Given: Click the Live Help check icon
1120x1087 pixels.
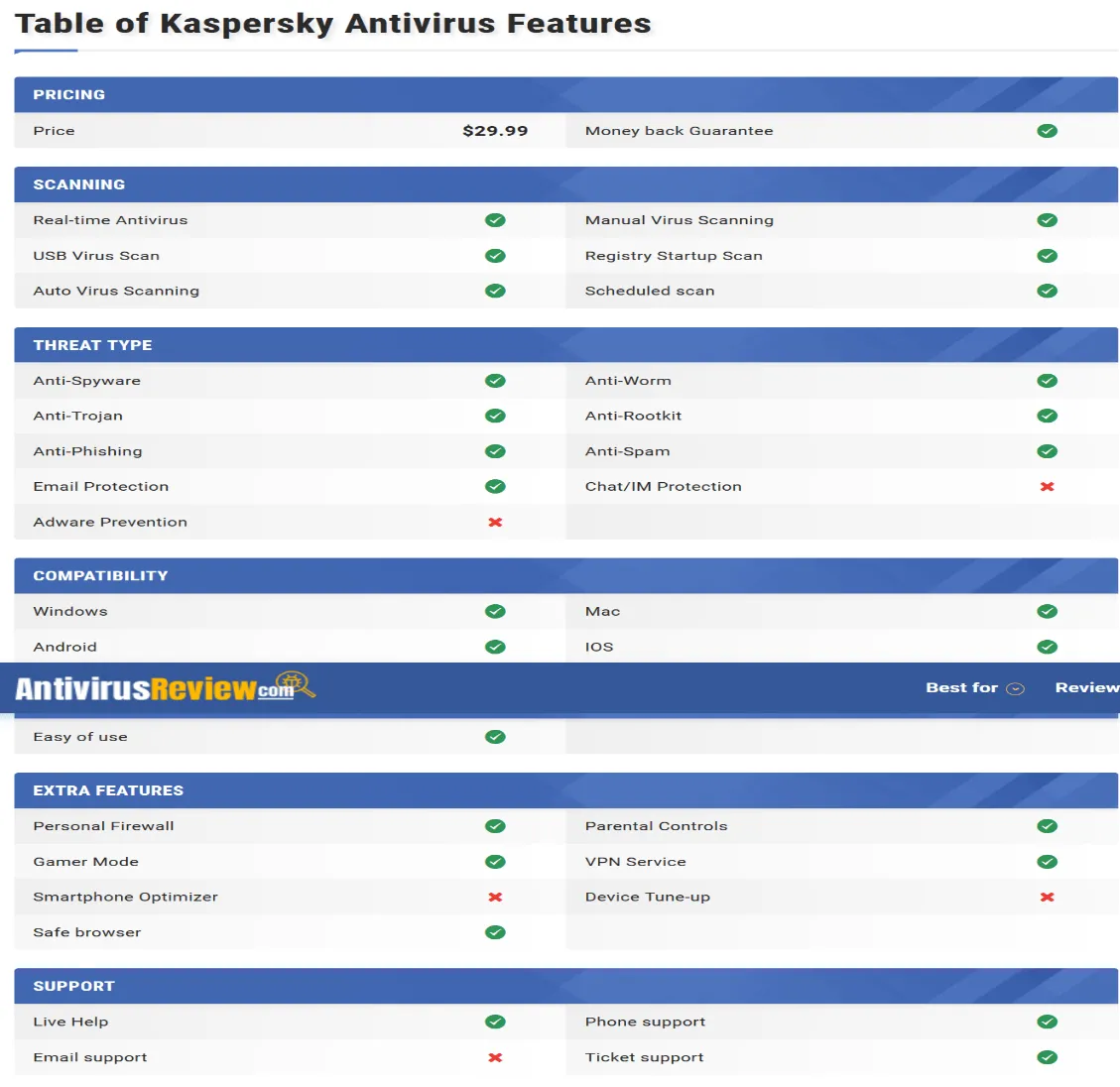Looking at the screenshot, I should tap(495, 1022).
